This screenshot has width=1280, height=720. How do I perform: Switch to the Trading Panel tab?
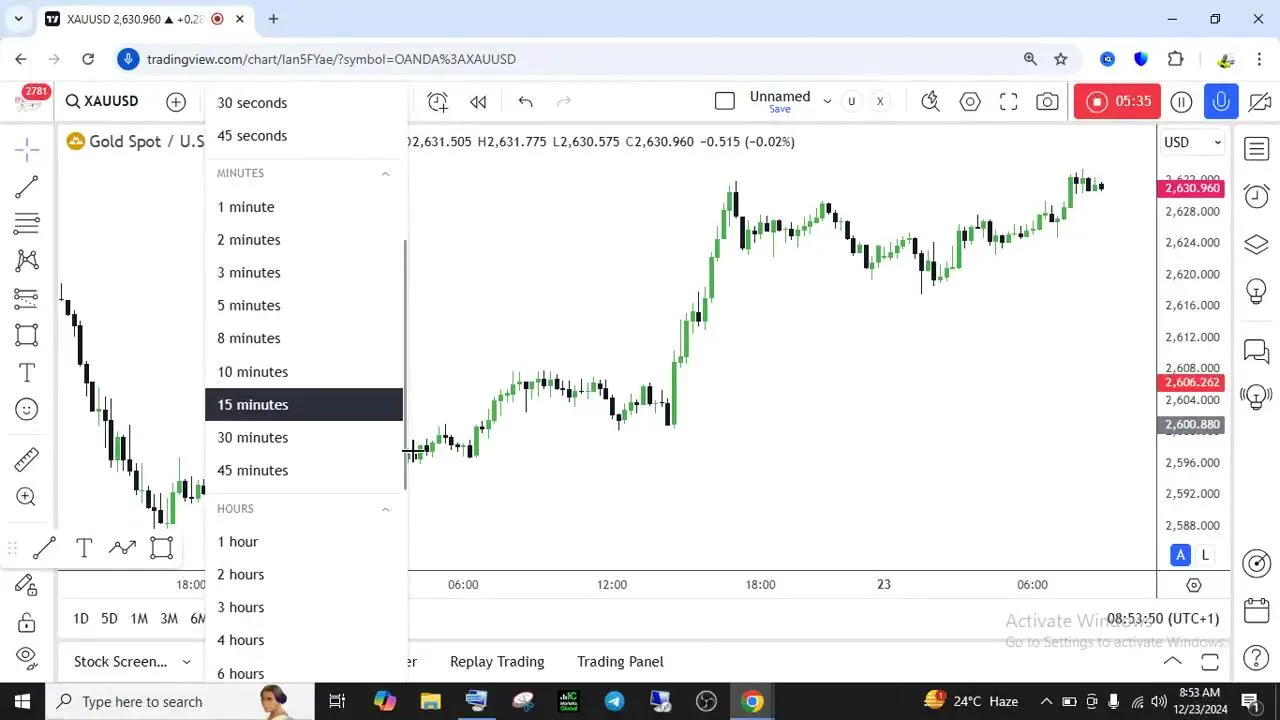pyautogui.click(x=620, y=662)
